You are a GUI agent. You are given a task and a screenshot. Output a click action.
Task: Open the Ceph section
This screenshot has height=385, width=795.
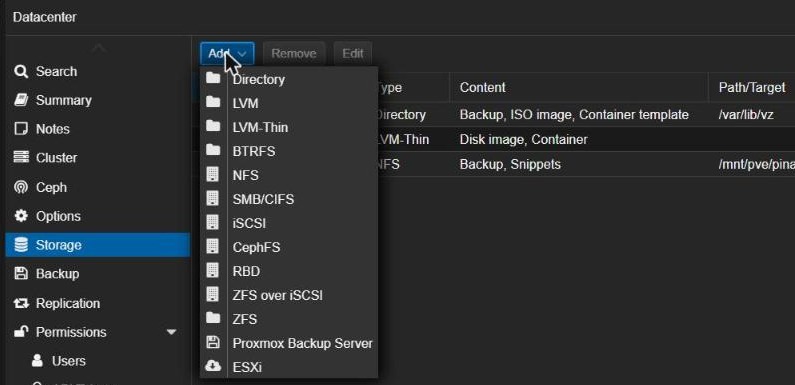tap(98, 187)
